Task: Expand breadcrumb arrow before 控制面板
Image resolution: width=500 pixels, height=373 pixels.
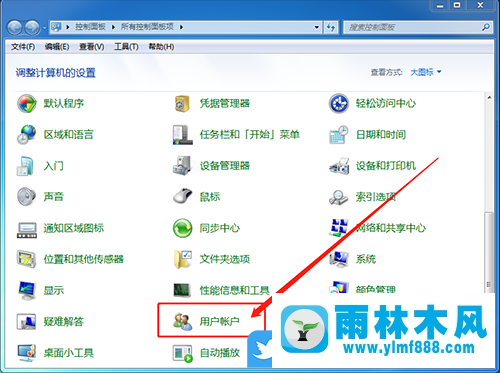Action: 68,27
